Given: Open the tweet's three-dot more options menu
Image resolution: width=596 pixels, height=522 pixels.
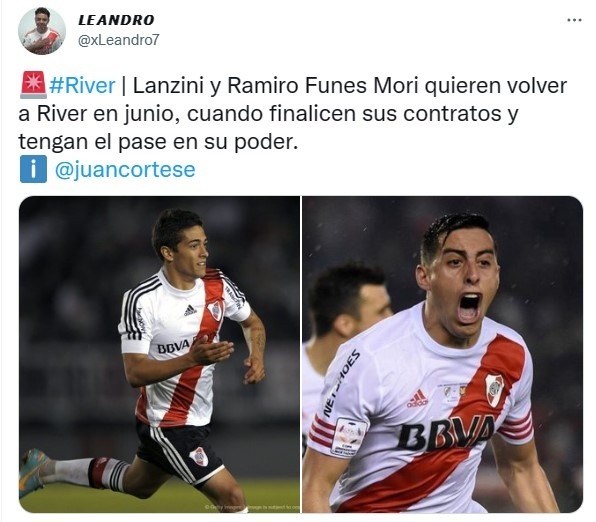Looking at the screenshot, I should point(574,20).
